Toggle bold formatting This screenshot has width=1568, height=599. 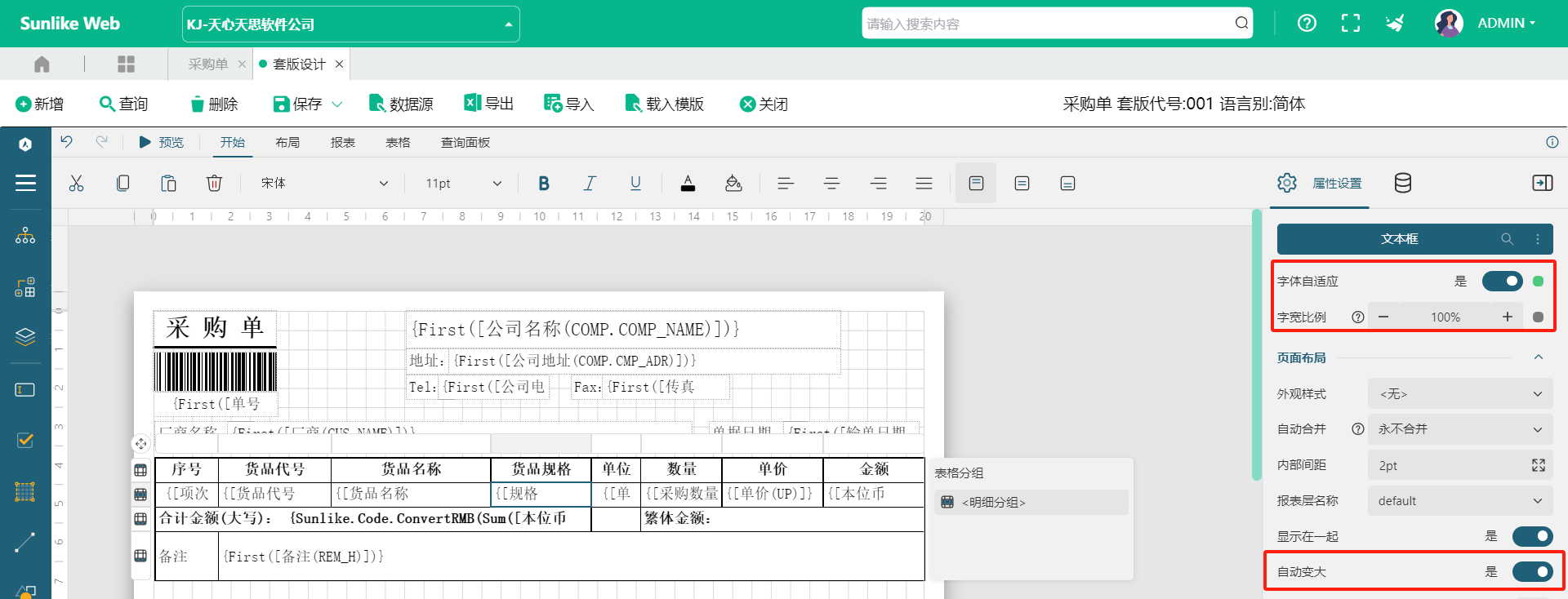point(544,184)
